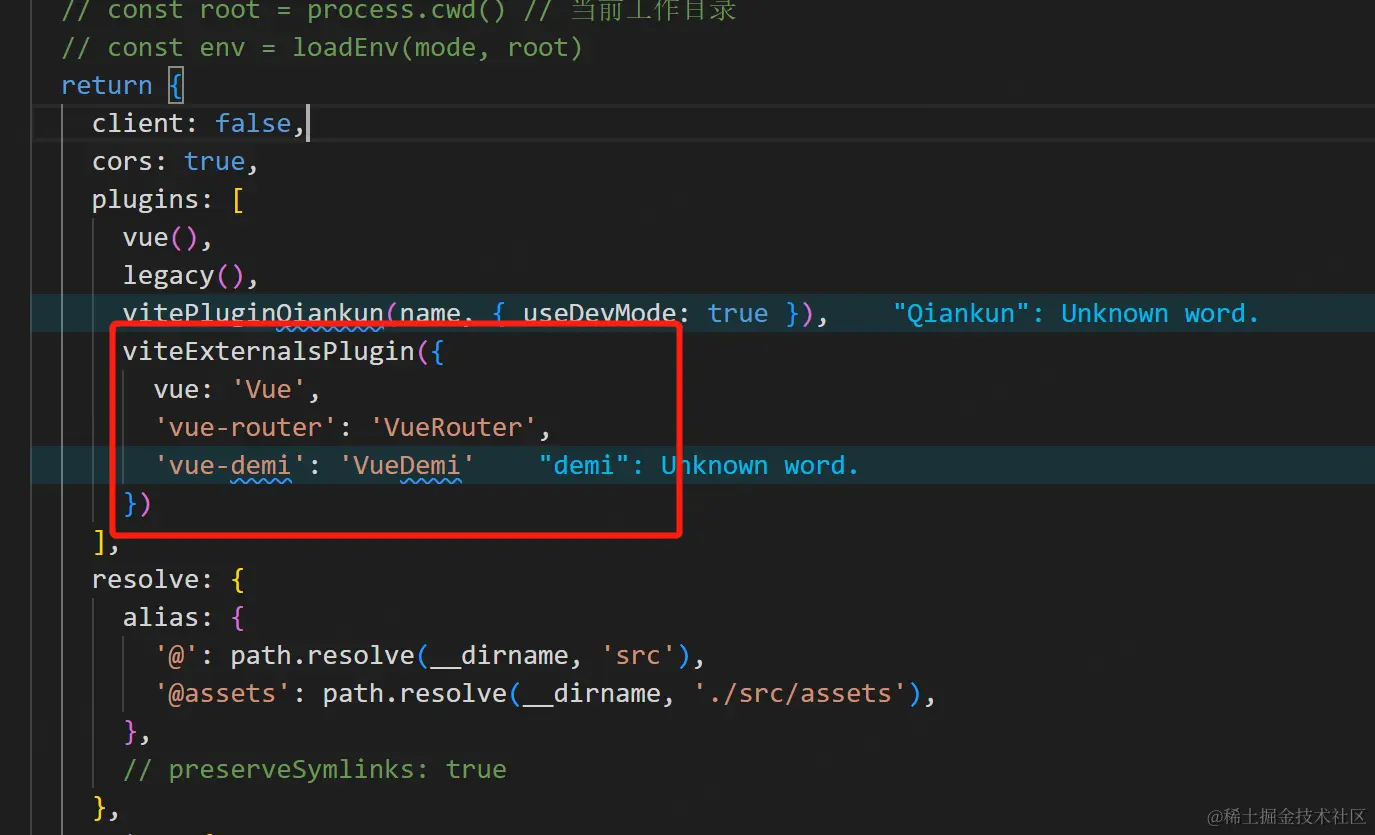The image size is (1375, 835).
Task: Click the 'vue-router' key string
Action: pos(245,427)
